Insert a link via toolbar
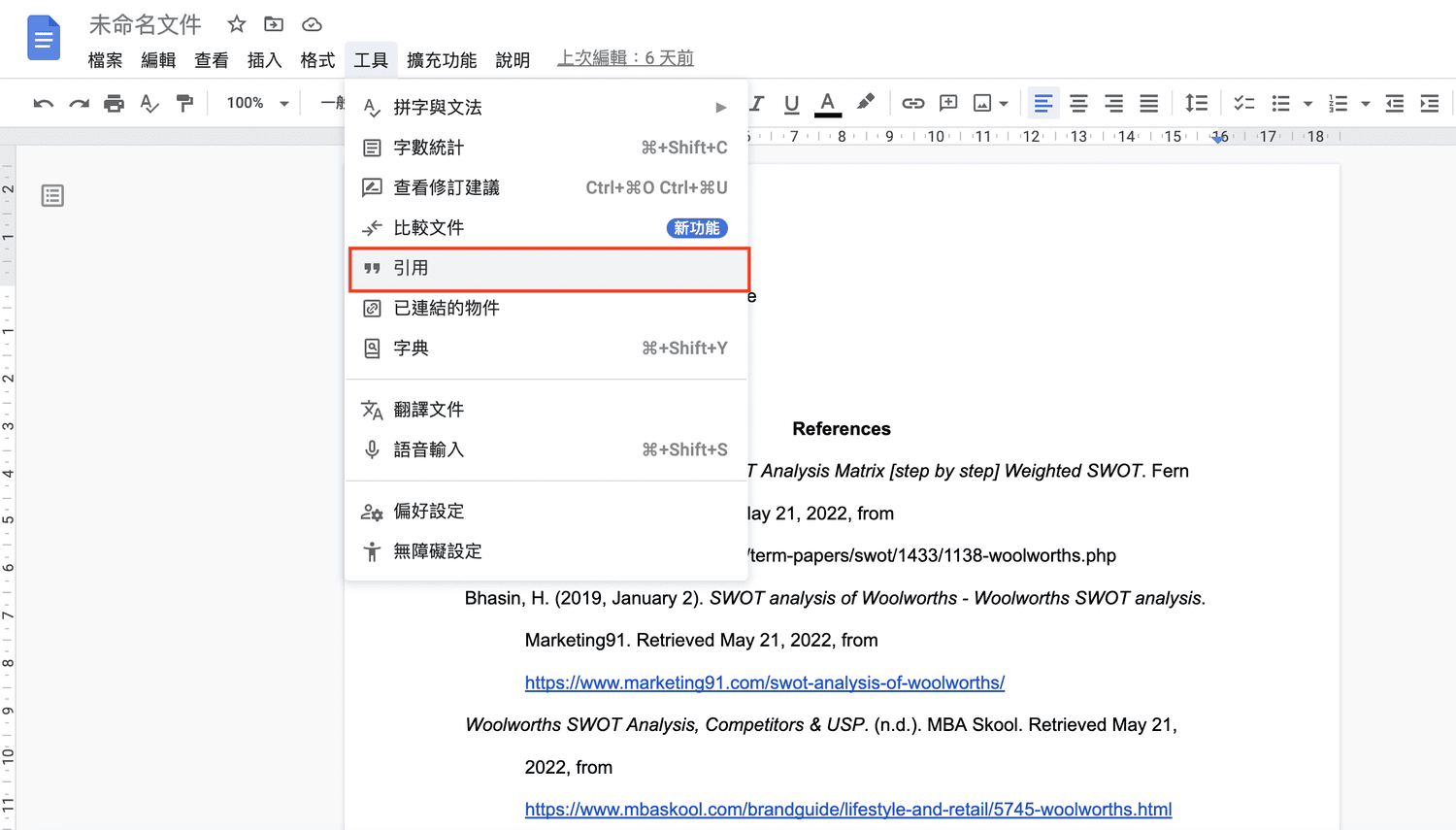 913,103
